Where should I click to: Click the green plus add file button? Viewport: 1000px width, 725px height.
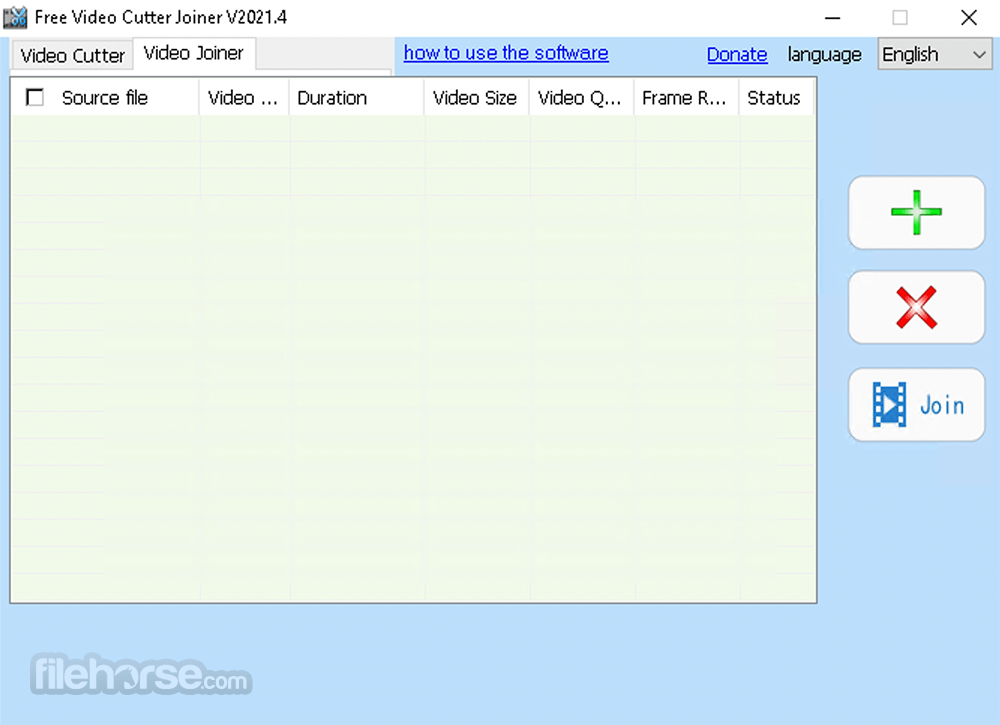tap(916, 213)
